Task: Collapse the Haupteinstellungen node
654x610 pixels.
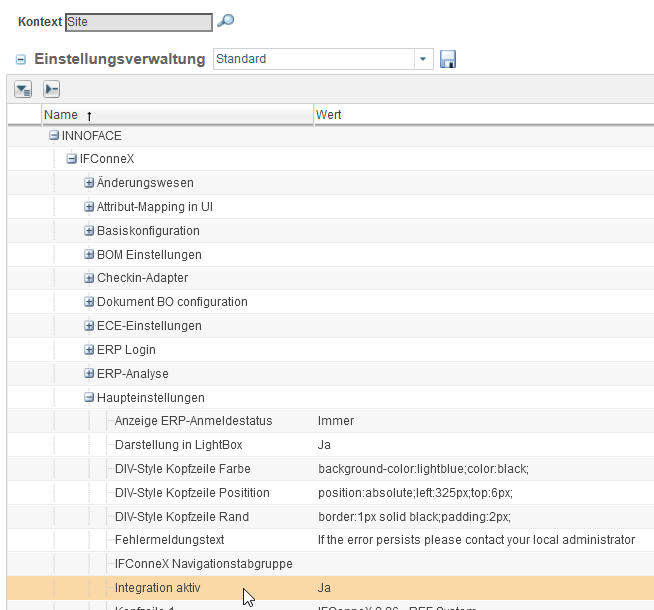Action: click(89, 398)
